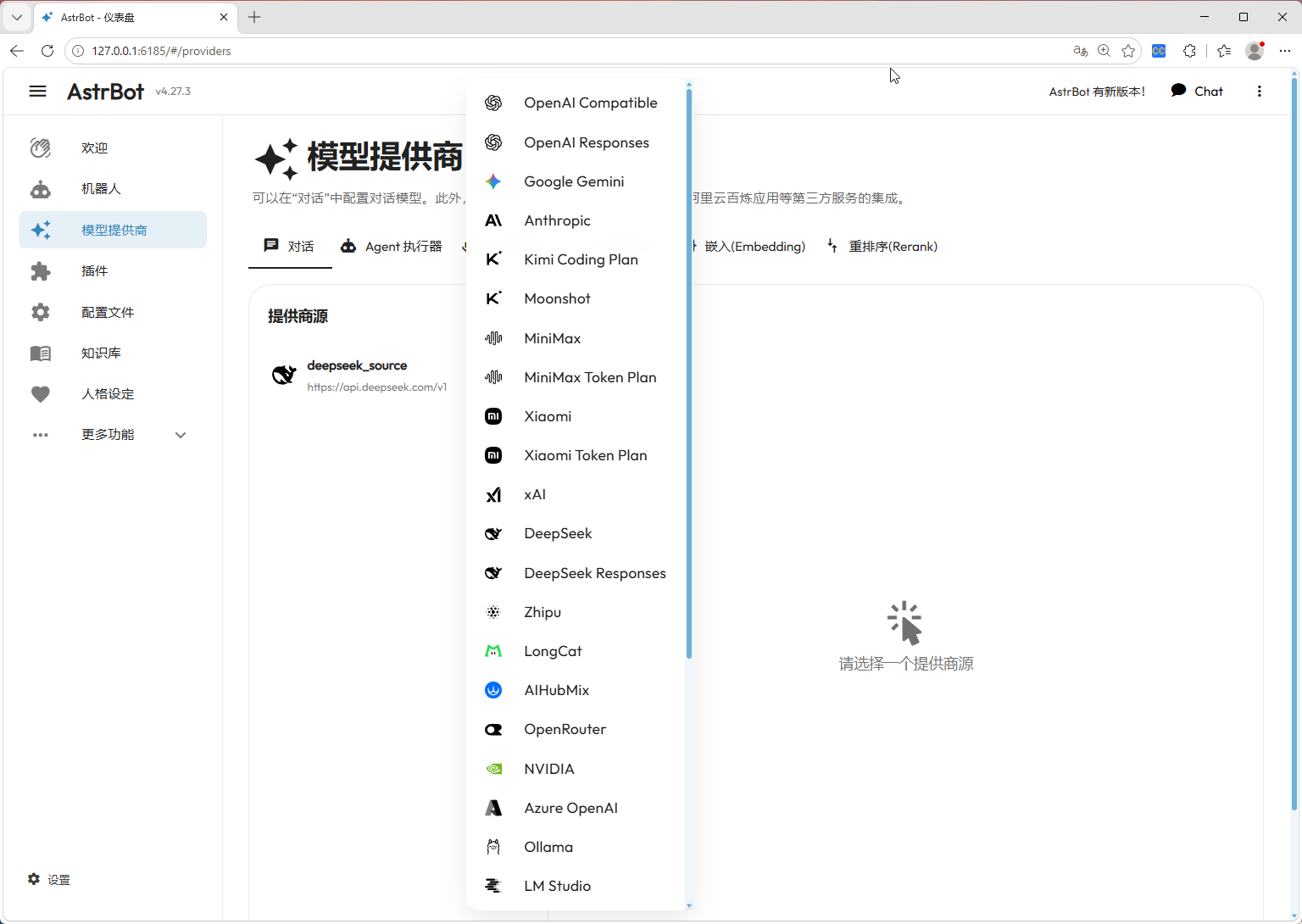Click the AstrBot logo title
1302x924 pixels.
coord(106,92)
